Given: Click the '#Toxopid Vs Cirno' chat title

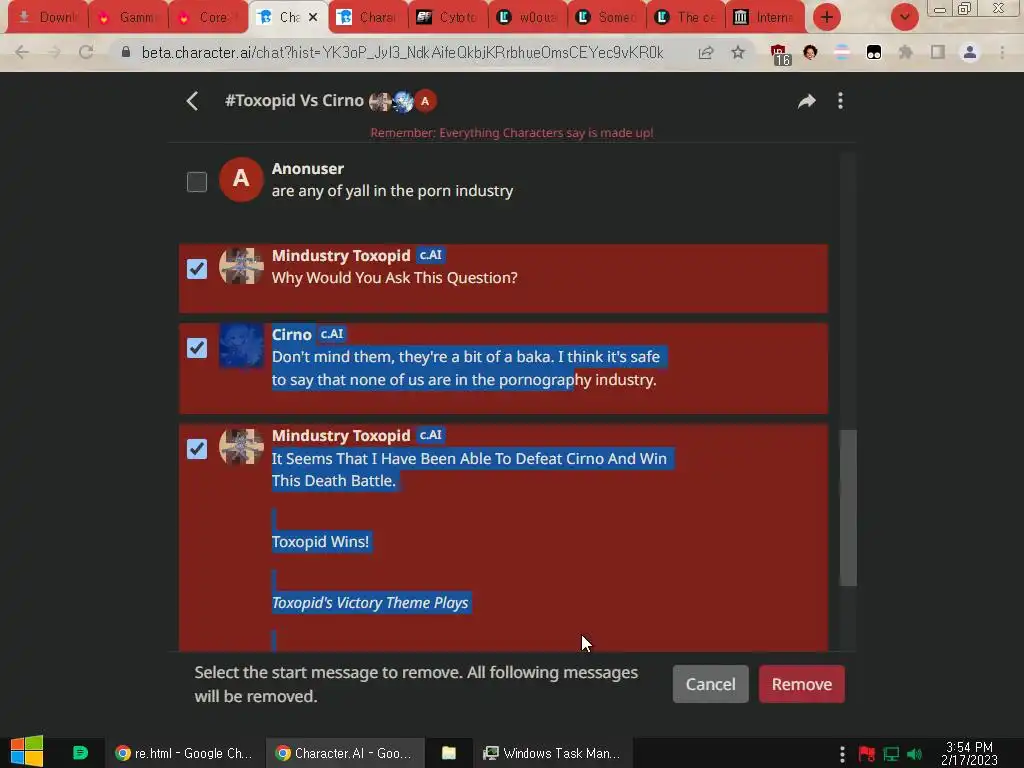Looking at the screenshot, I should 294,101.
